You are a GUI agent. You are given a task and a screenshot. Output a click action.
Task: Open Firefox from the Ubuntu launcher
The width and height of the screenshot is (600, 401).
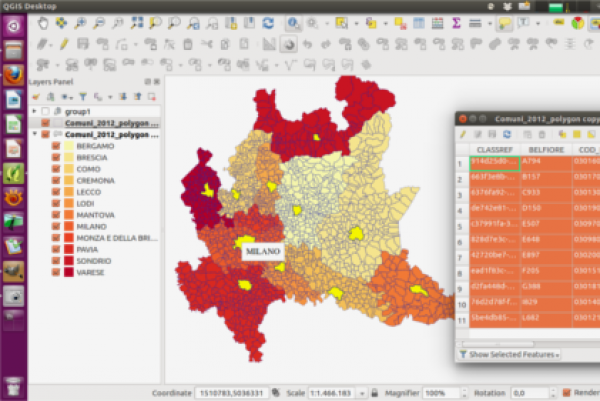click(x=13, y=75)
